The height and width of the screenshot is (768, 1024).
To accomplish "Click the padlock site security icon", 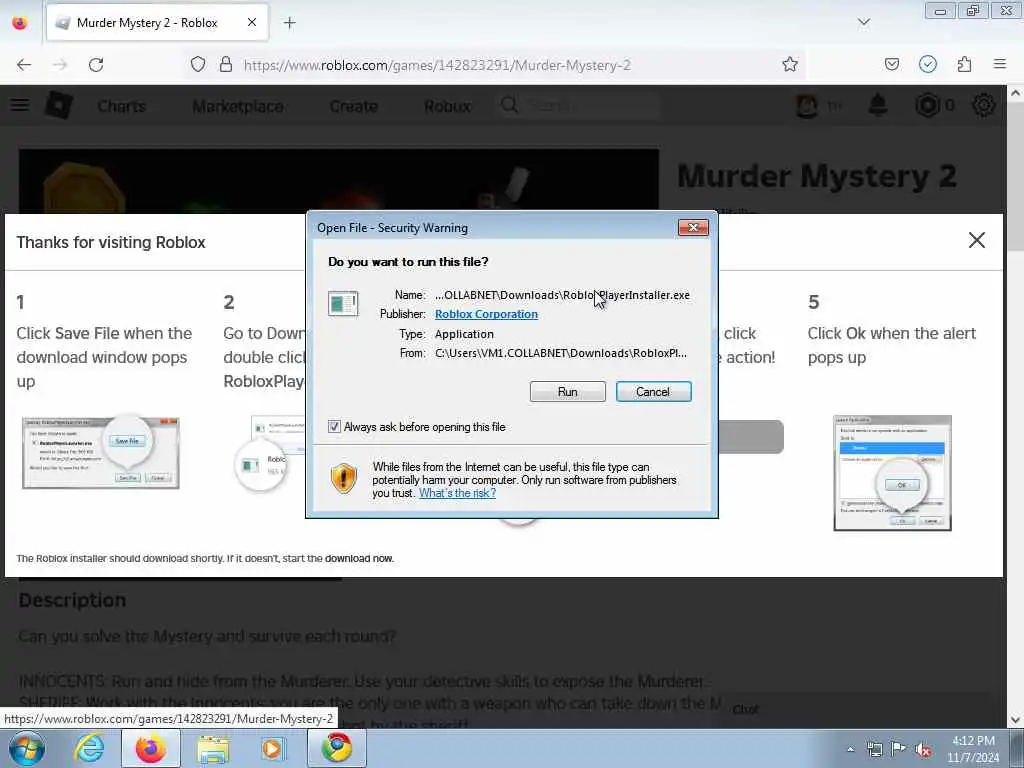I will [226, 65].
